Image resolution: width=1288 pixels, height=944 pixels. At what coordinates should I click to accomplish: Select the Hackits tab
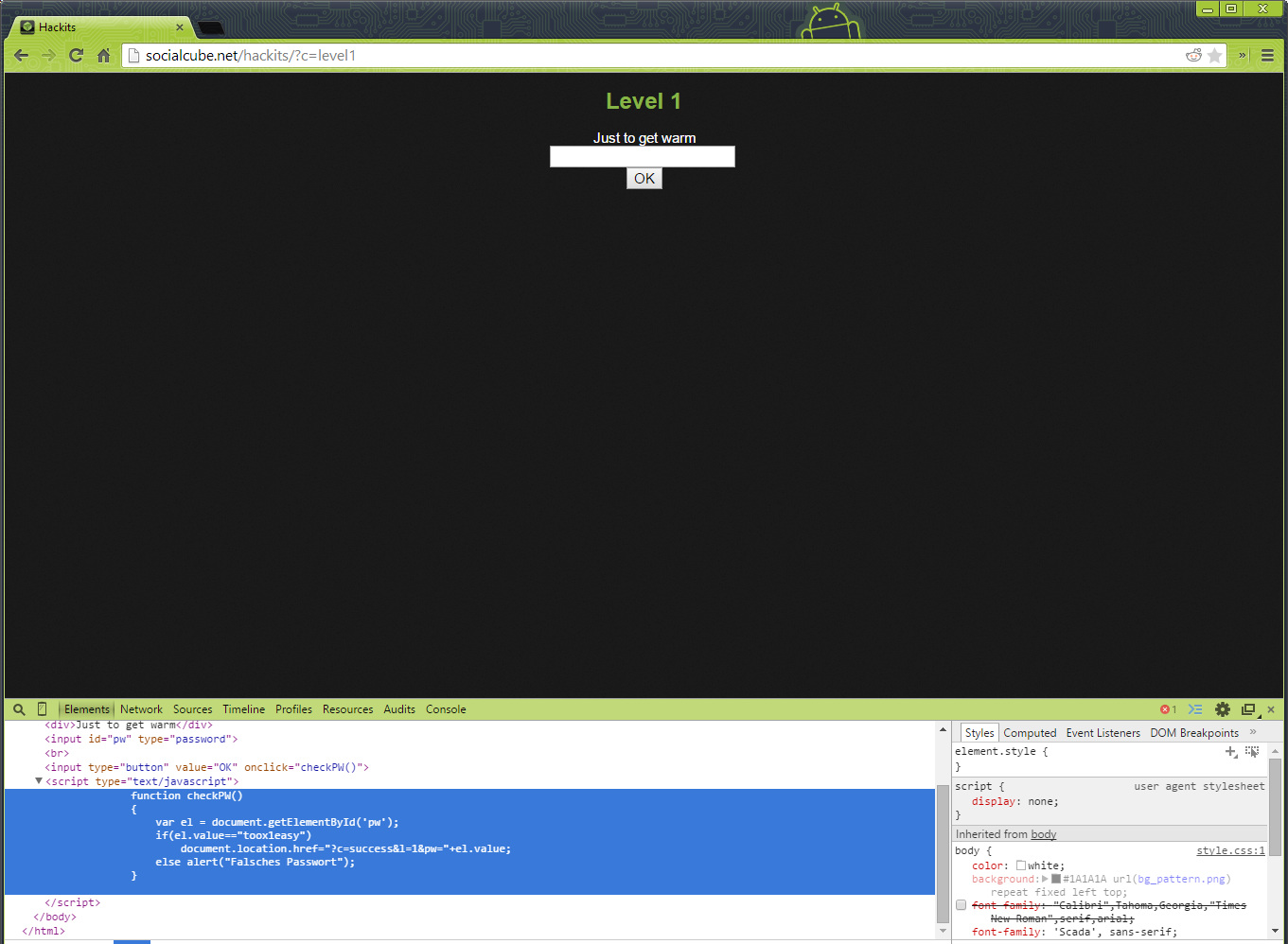[x=99, y=27]
